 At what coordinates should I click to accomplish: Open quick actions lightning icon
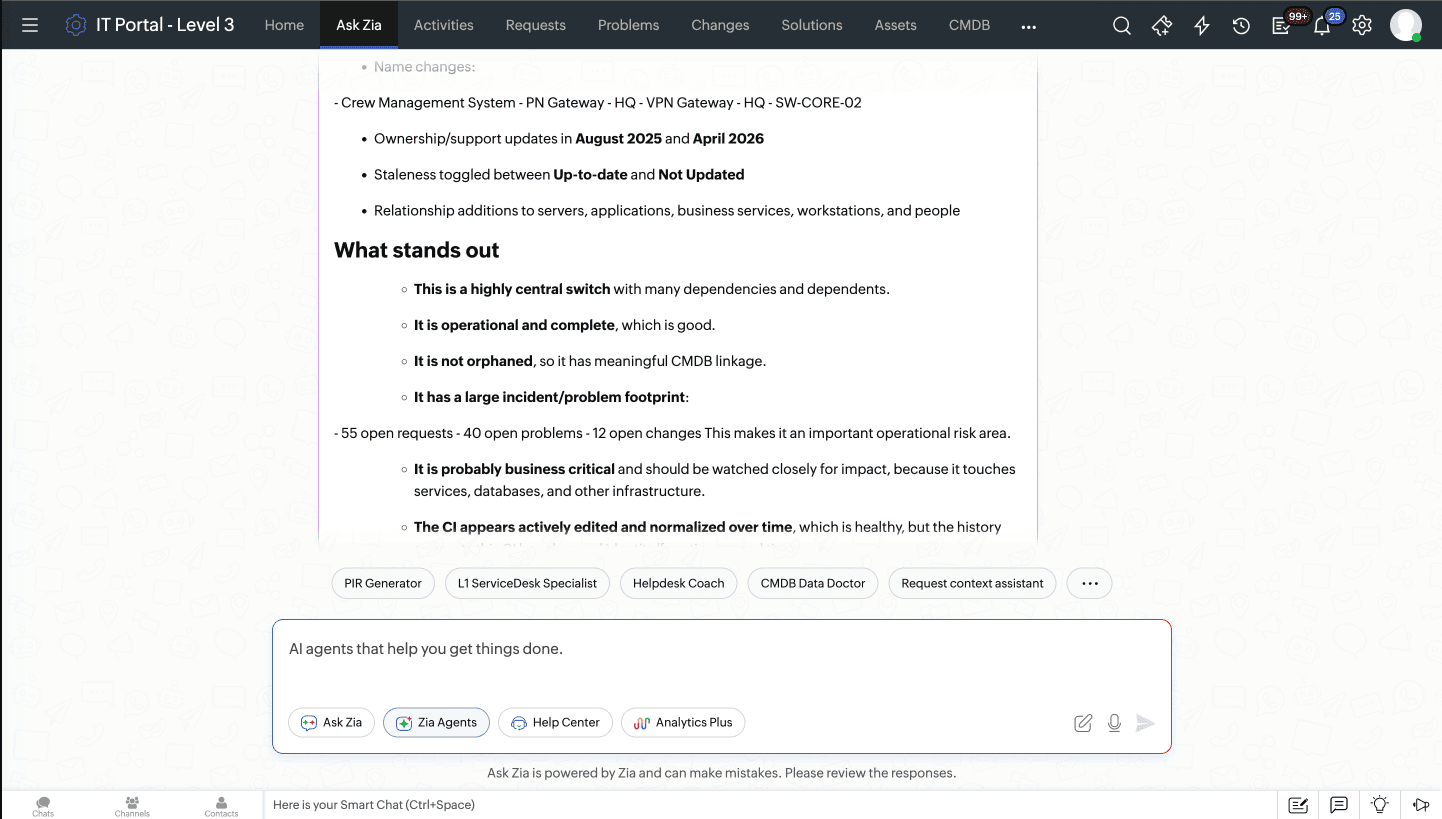[1202, 26]
